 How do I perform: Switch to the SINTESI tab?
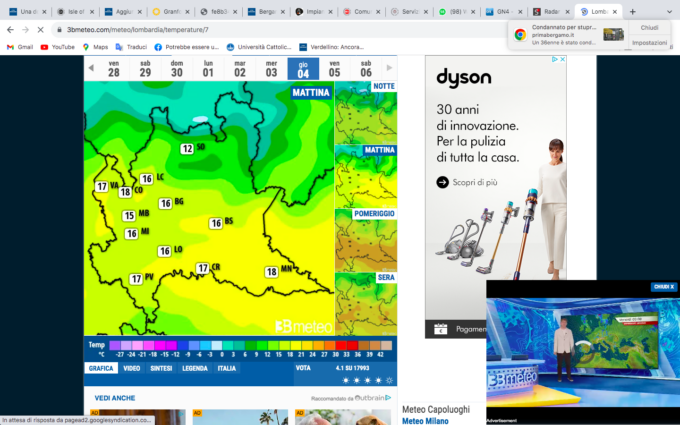tap(161, 368)
